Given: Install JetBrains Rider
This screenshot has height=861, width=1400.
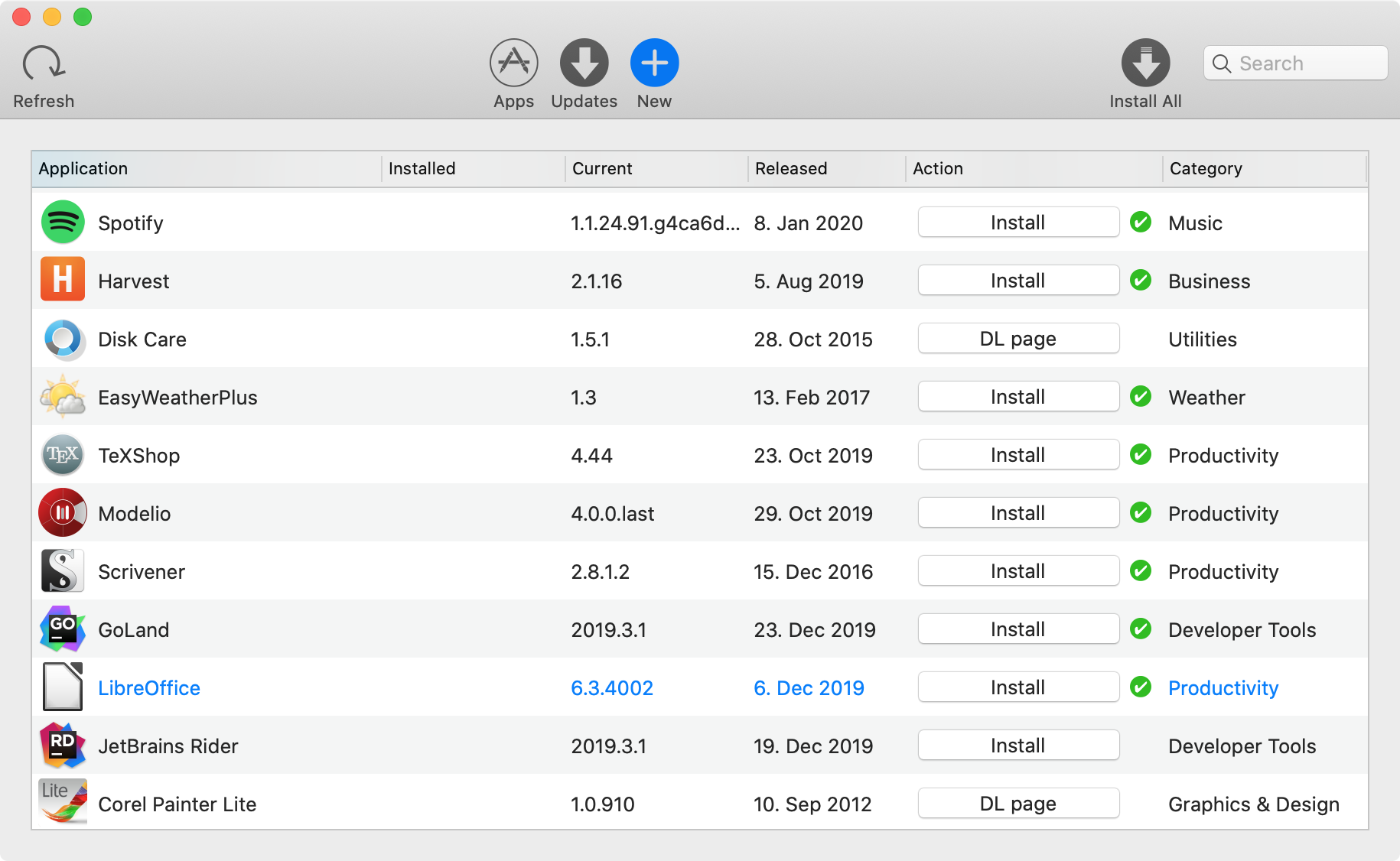Looking at the screenshot, I should pyautogui.click(x=1018, y=746).
